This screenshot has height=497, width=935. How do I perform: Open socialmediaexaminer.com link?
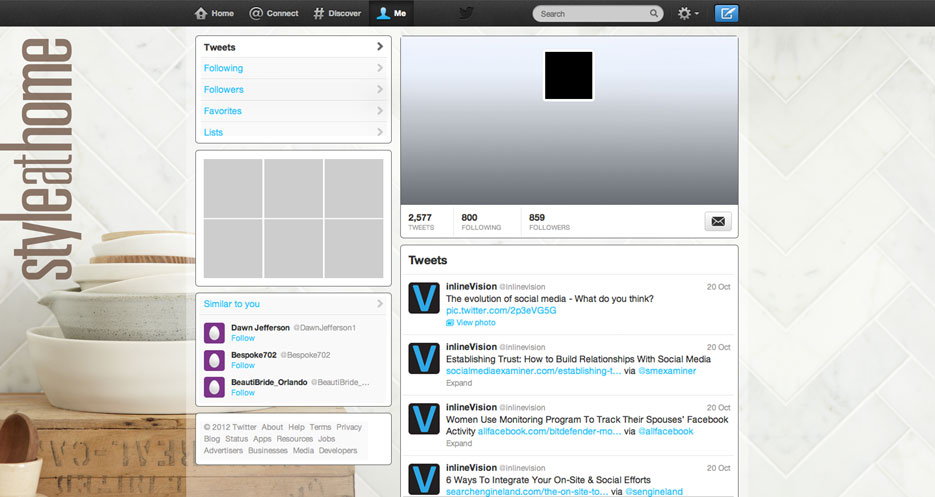pyautogui.click(x=534, y=371)
